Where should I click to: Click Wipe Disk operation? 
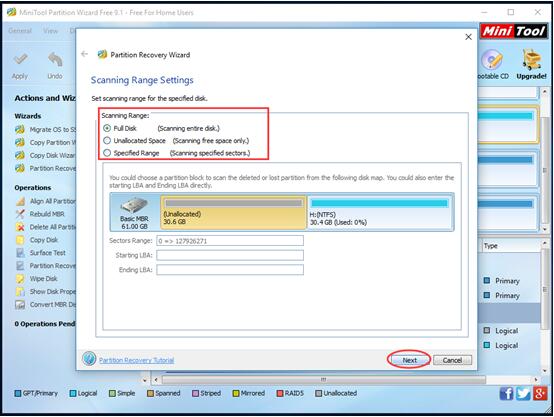(x=36, y=278)
